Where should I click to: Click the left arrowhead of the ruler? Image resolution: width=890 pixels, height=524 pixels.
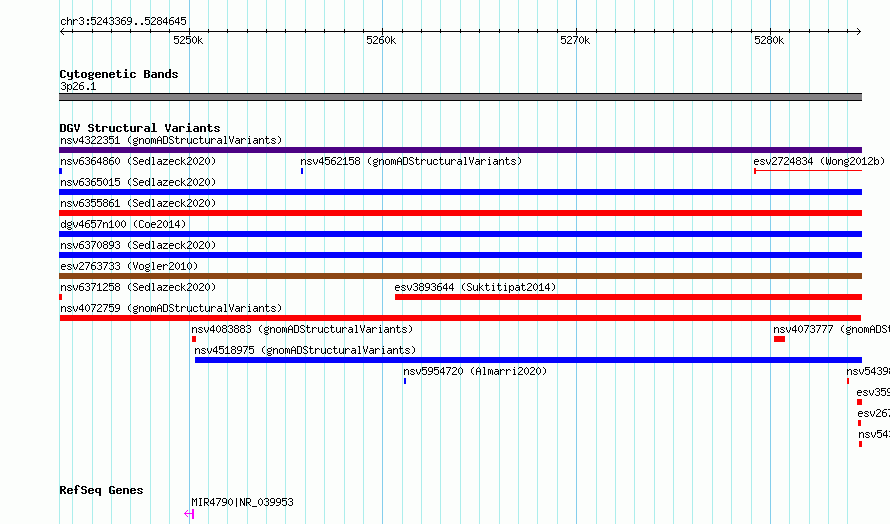click(x=62, y=31)
